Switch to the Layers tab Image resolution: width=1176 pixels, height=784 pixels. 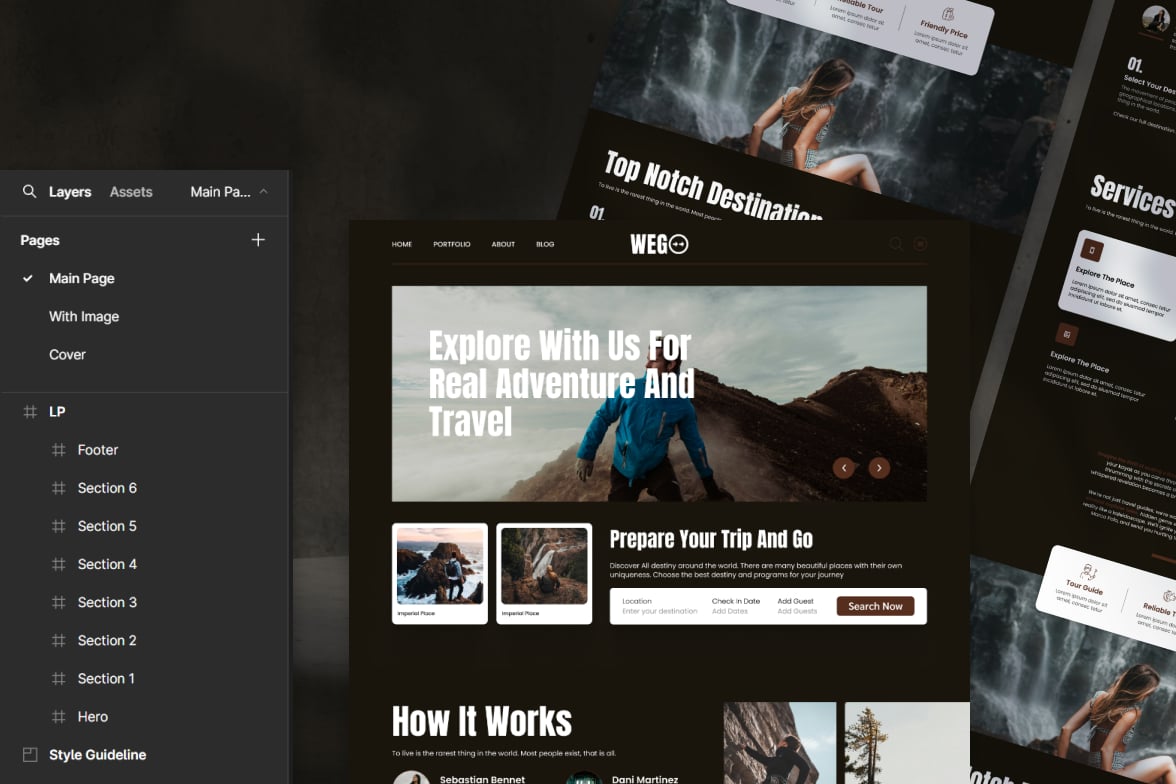70,192
